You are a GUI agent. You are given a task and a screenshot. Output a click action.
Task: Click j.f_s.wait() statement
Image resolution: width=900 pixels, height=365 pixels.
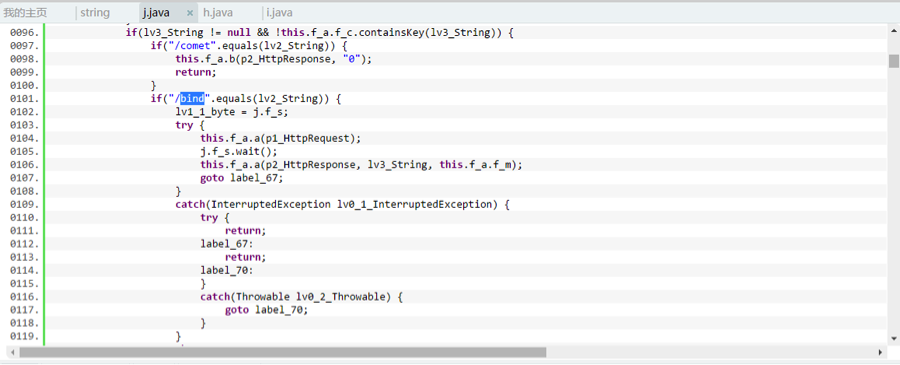(x=239, y=152)
